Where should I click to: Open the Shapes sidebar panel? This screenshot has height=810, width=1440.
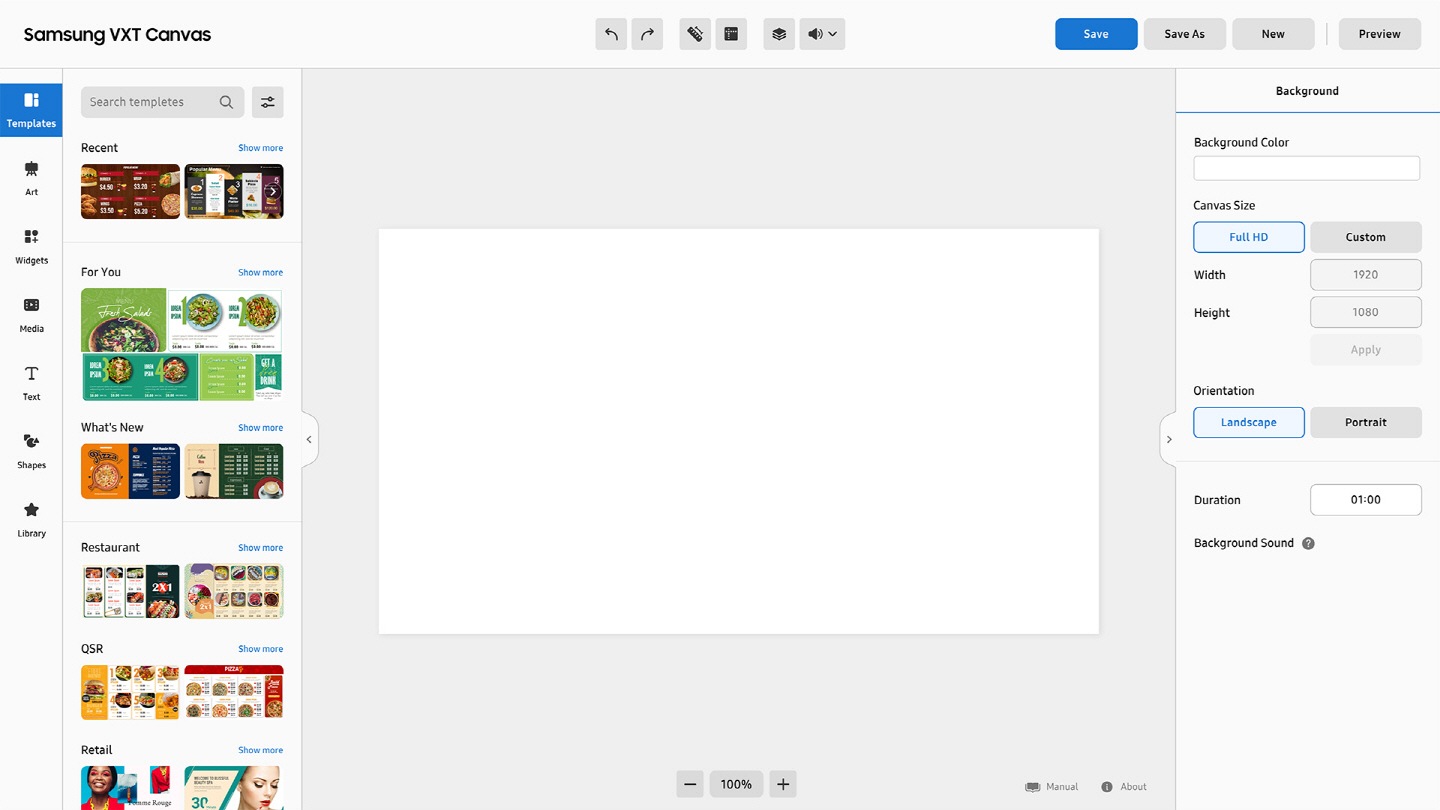click(31, 451)
